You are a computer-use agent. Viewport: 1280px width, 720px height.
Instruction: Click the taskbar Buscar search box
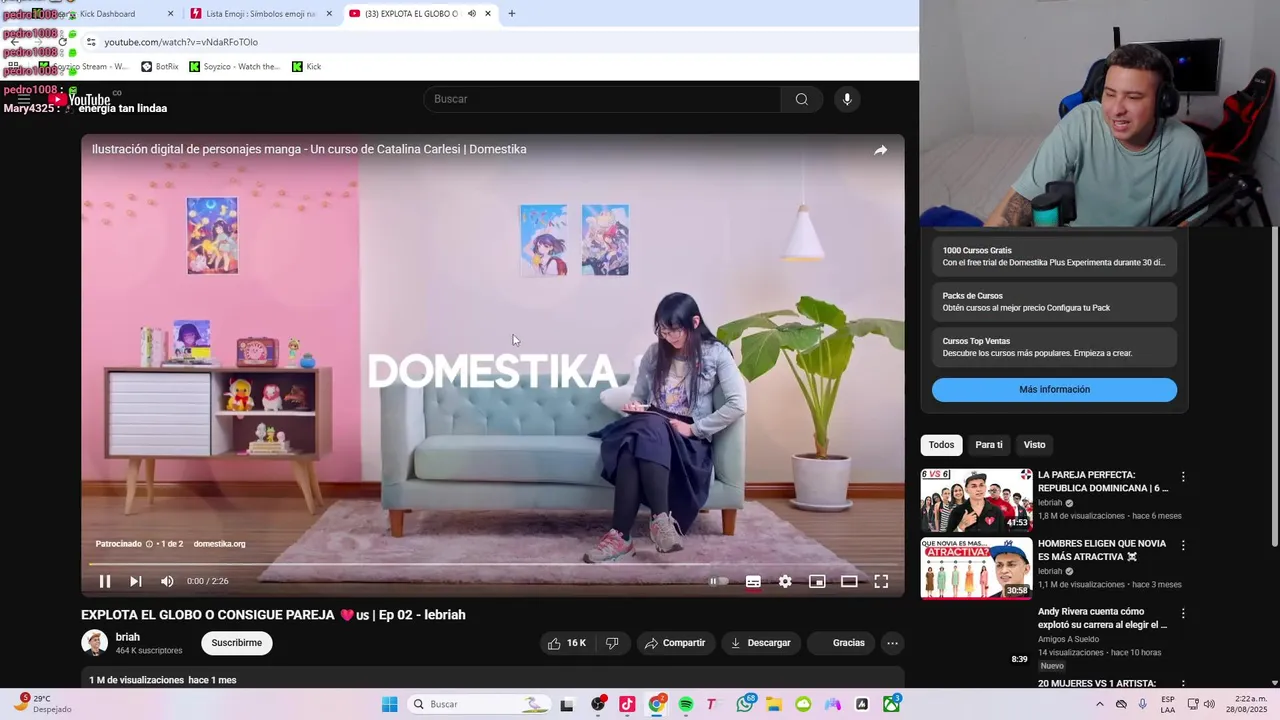pos(480,704)
